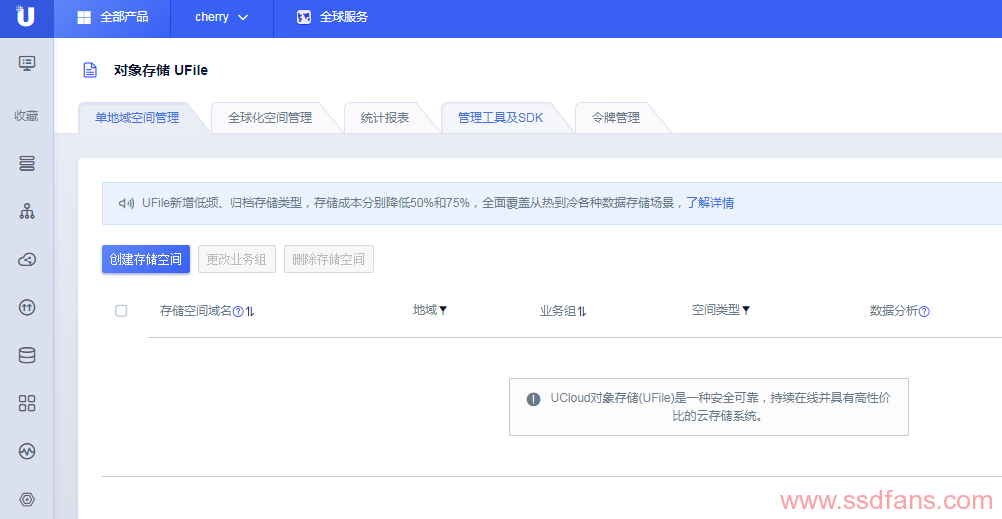Expand the cherry project dropdown

tap(221, 17)
